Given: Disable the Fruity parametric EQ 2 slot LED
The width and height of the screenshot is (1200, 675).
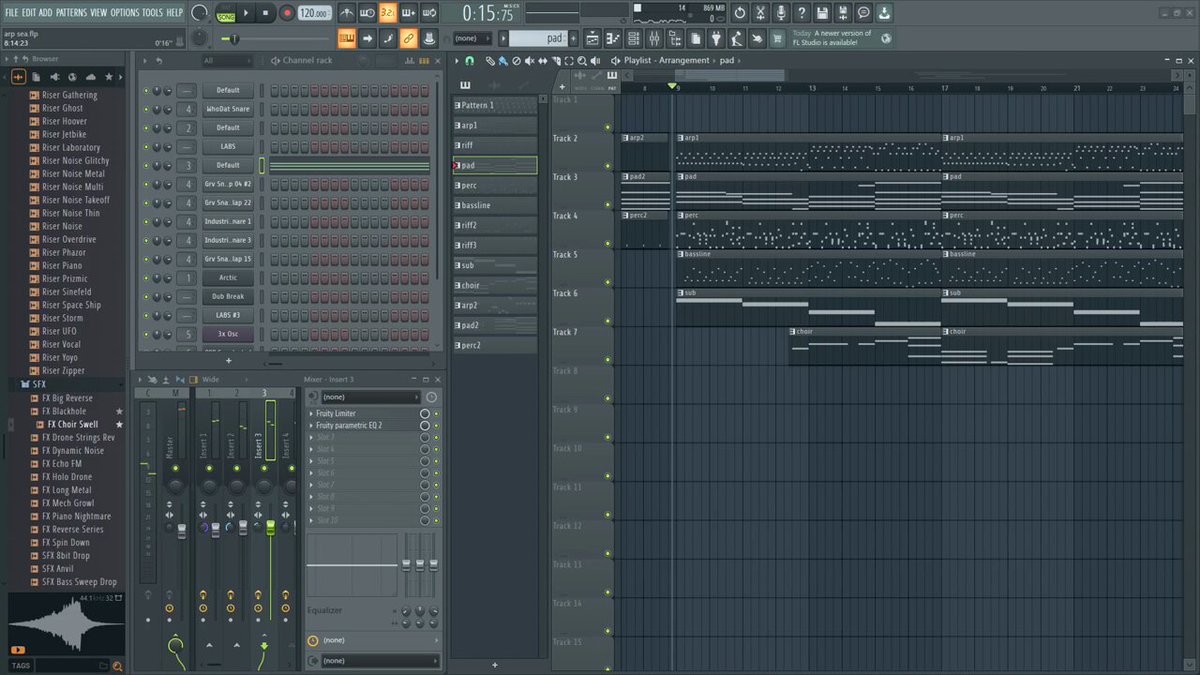Looking at the screenshot, I should click(436, 425).
